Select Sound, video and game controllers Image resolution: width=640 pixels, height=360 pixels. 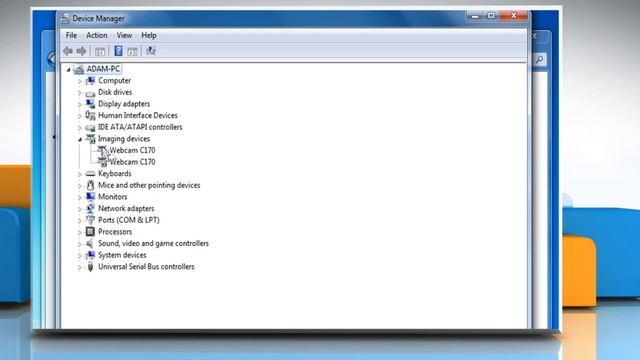153,243
